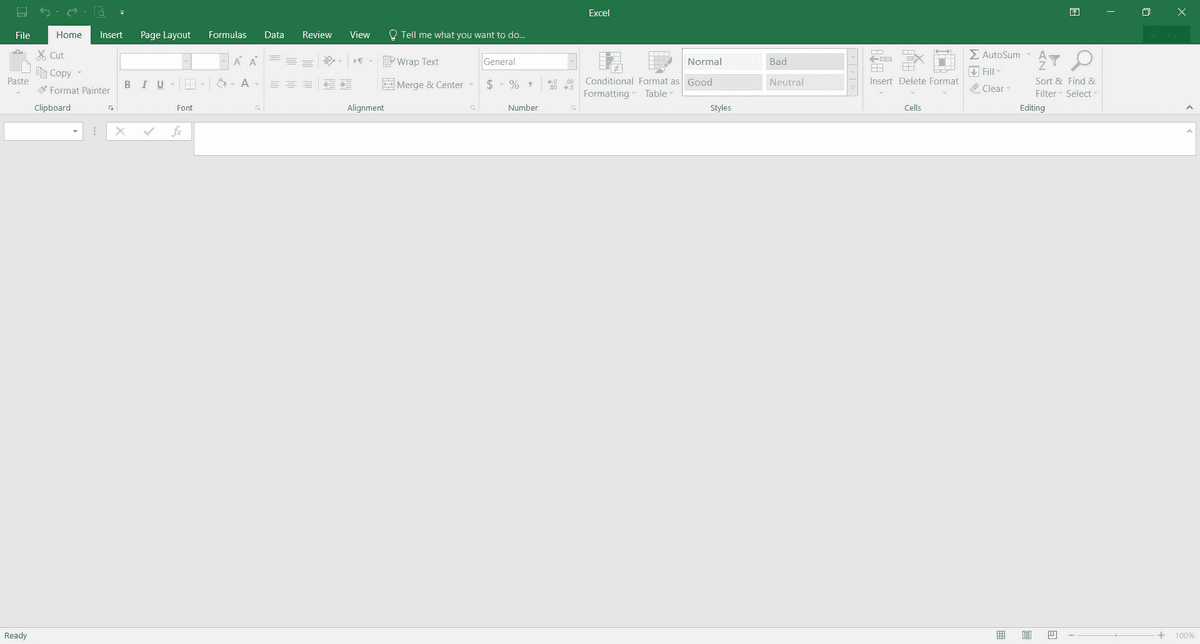Screen dimensions: 1200x644
Task: Click the Undo arrow icon
Action: coord(45,12)
